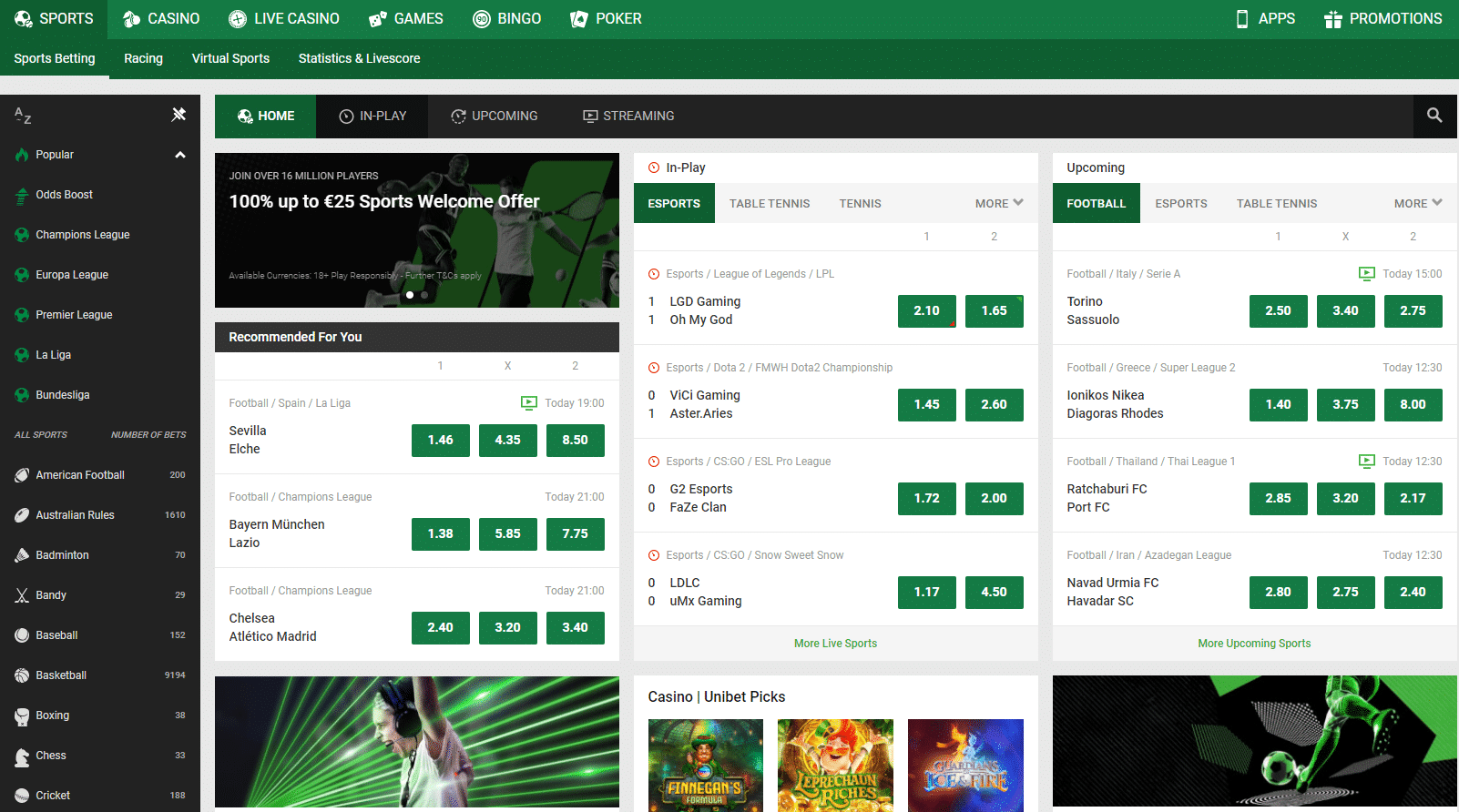This screenshot has height=812, width=1459.
Task: Open the Virtual Sports menu item
Action: (230, 58)
